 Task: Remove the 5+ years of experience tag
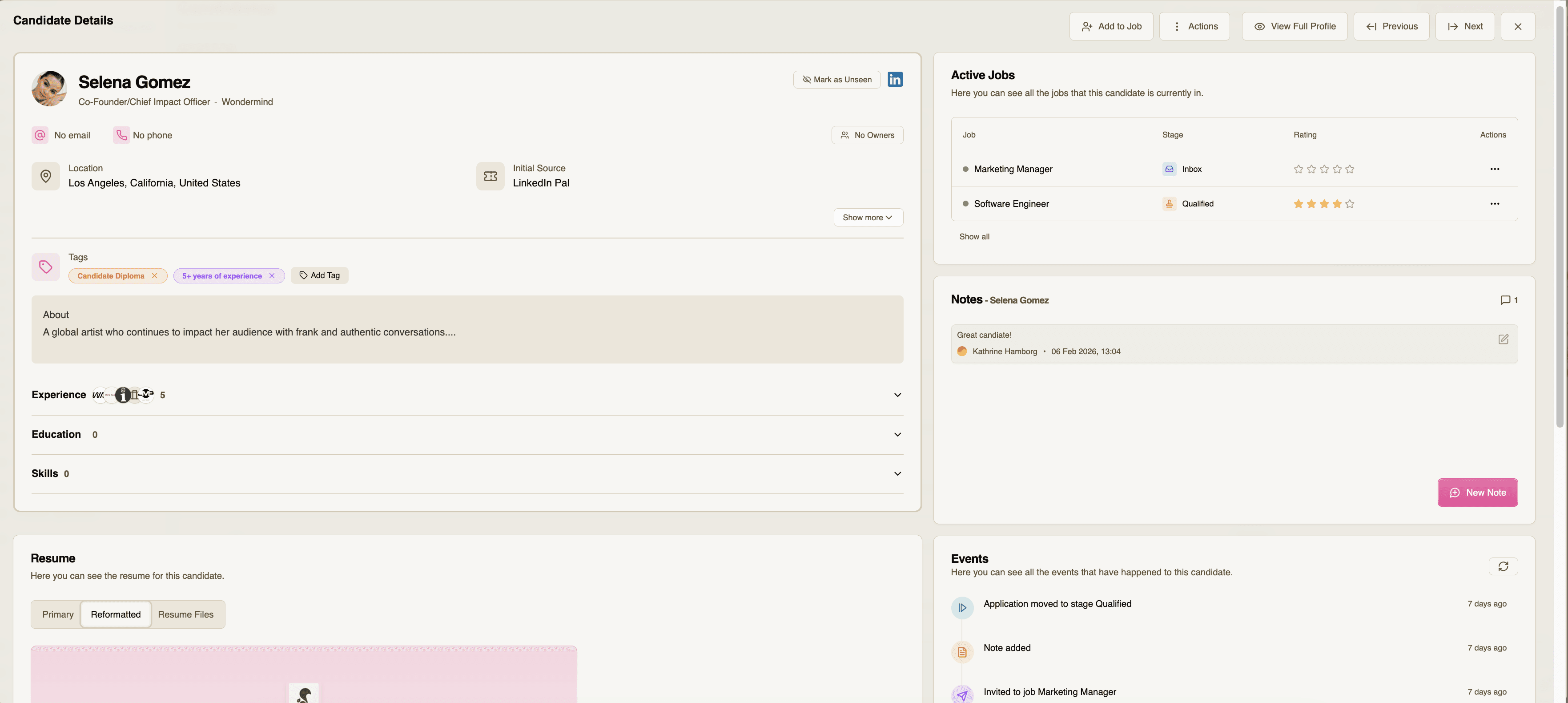pyautogui.click(x=272, y=276)
